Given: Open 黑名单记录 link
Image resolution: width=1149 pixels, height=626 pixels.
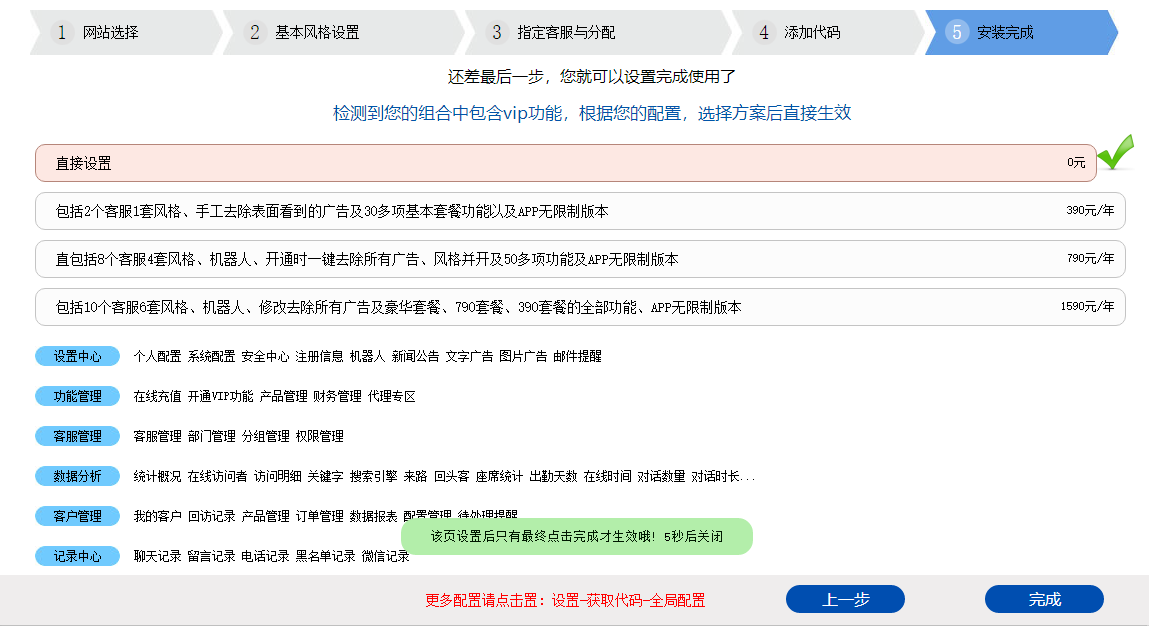Looking at the screenshot, I should click(325, 556).
